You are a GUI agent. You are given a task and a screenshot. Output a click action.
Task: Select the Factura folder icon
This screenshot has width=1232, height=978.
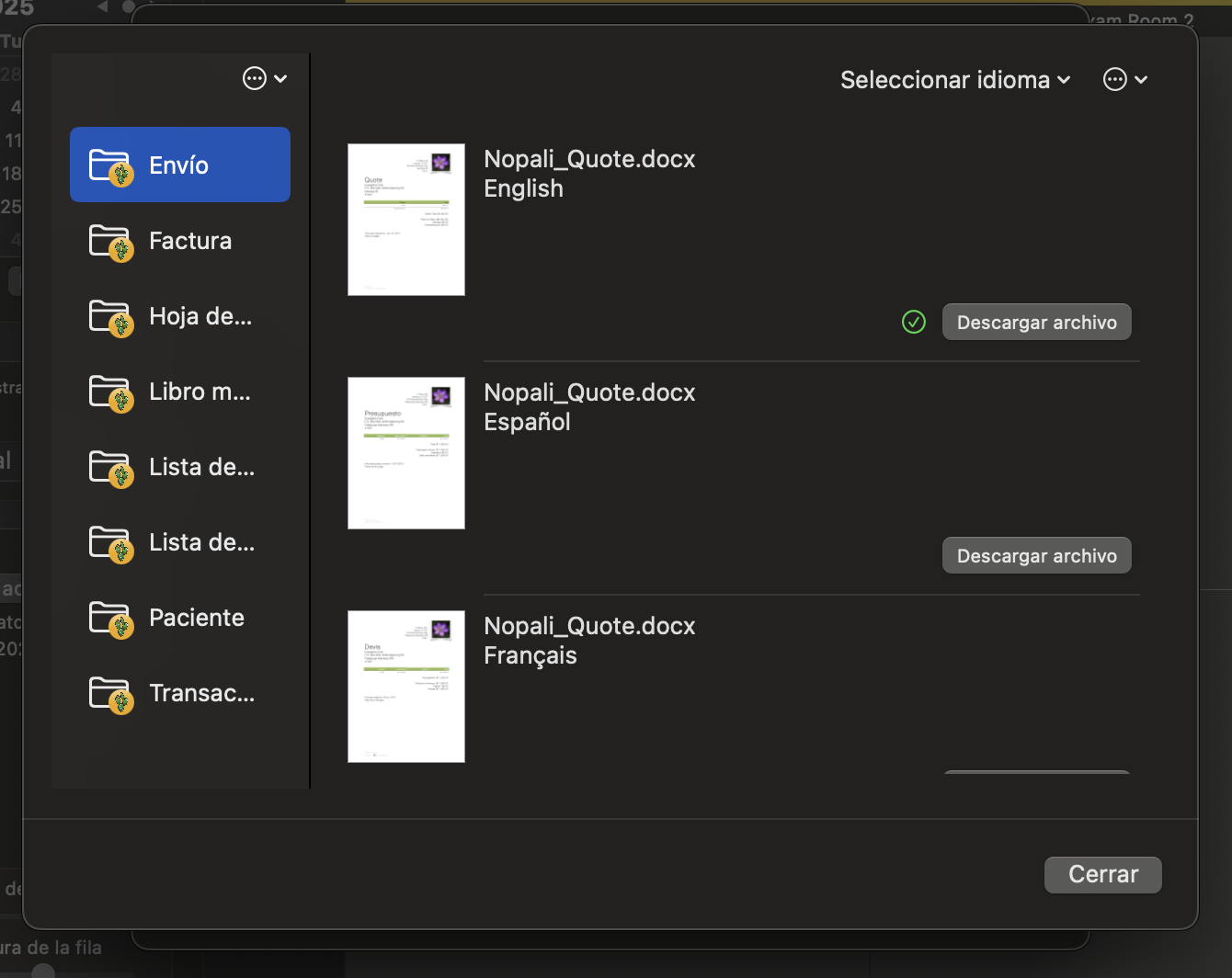(x=111, y=242)
